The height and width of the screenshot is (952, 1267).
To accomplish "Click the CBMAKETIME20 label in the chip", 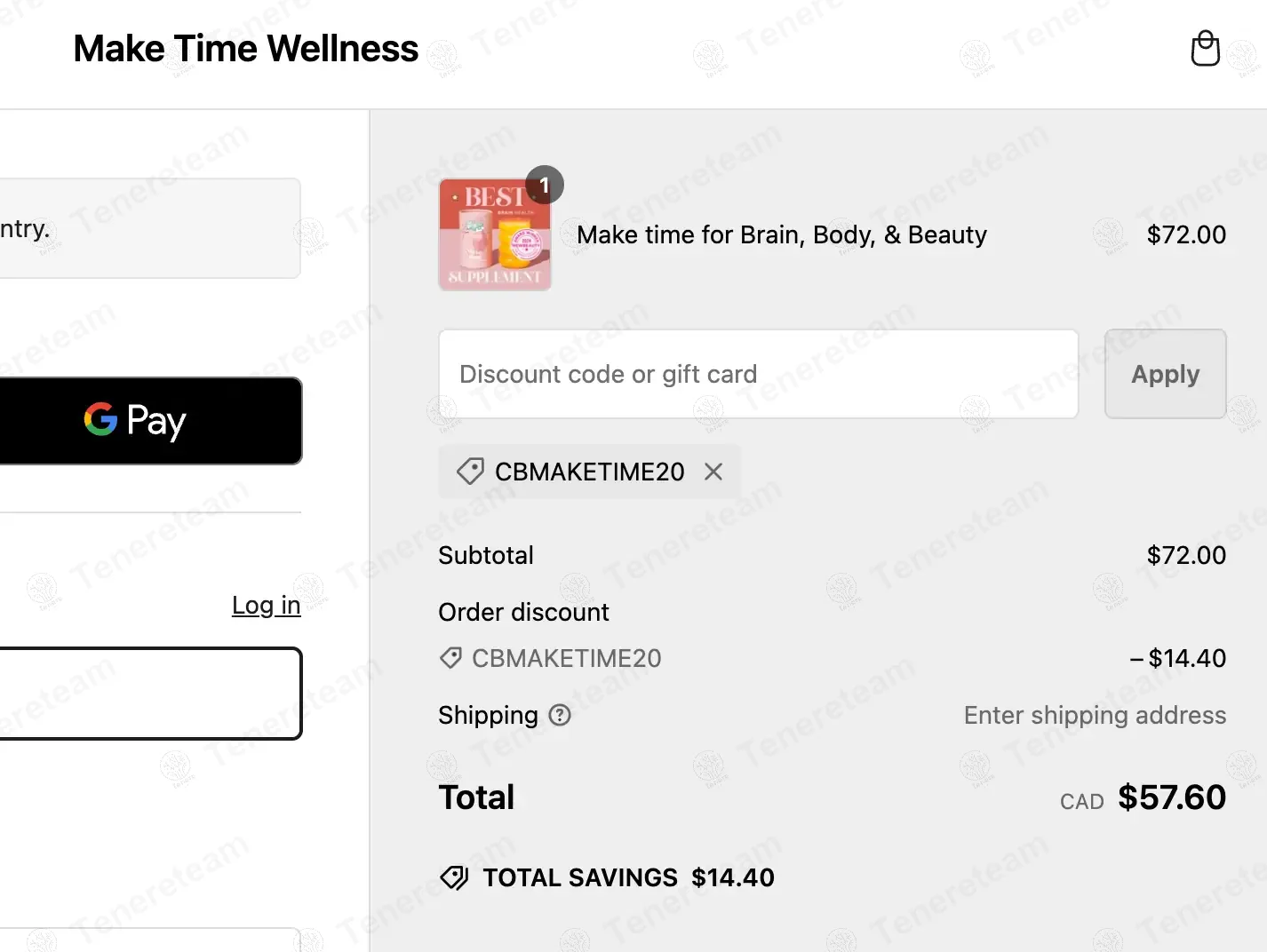I will pos(589,472).
